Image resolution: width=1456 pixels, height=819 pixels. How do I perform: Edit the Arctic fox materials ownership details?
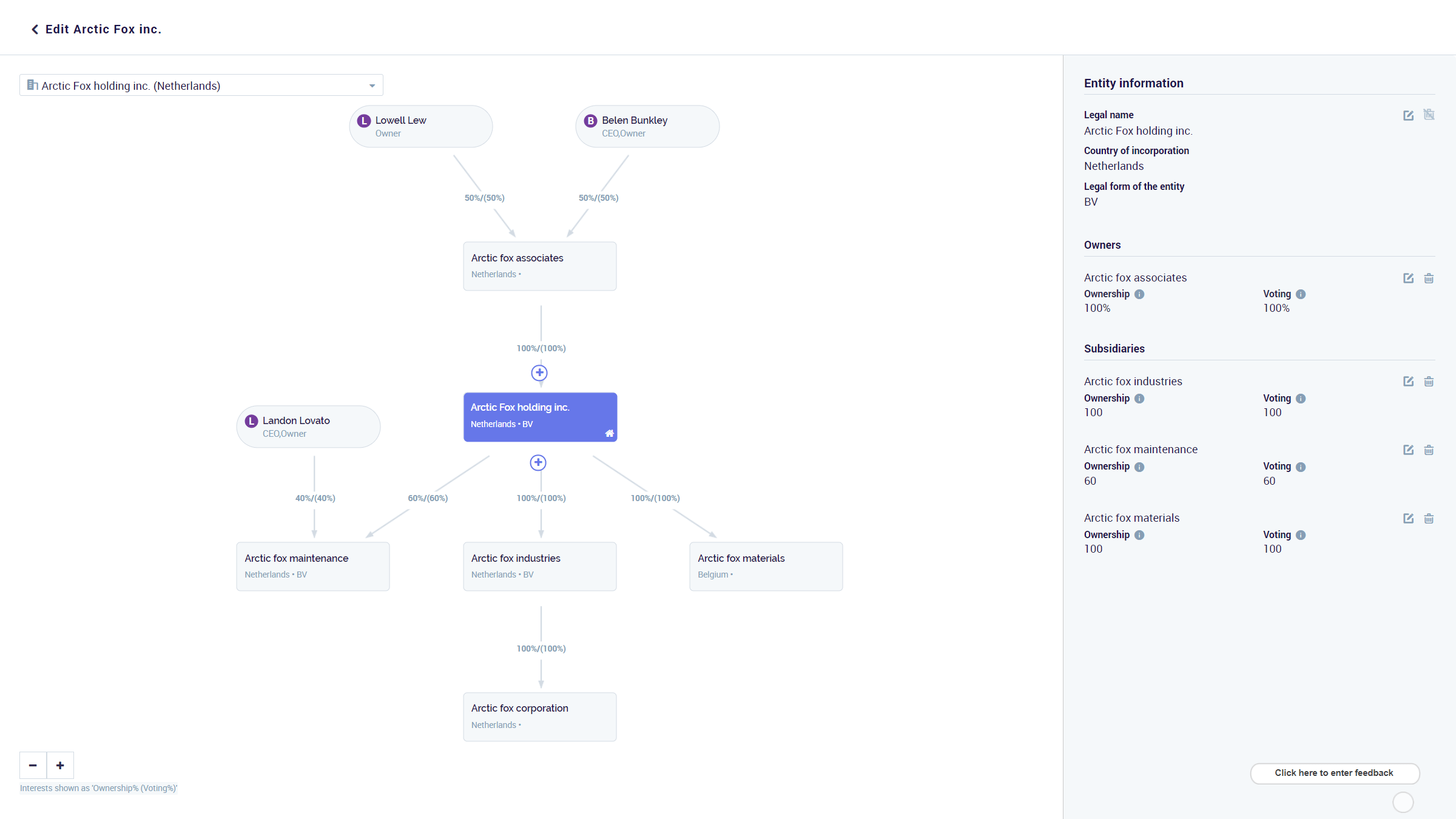coord(1408,519)
